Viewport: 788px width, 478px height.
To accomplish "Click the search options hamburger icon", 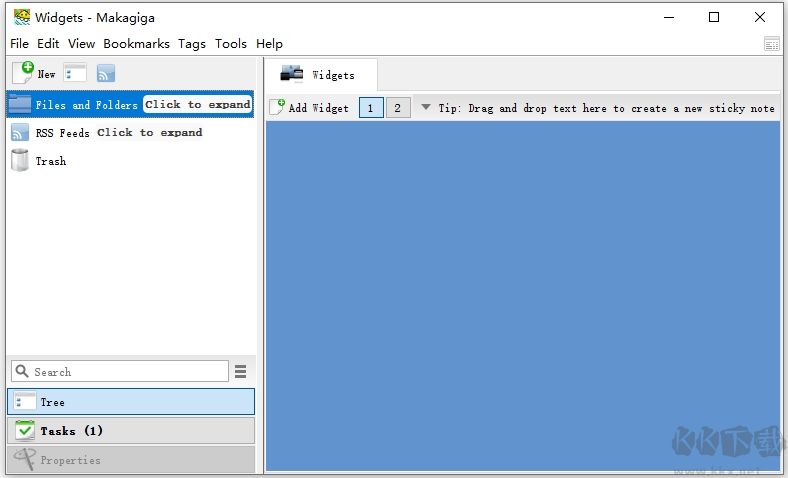I will point(241,371).
